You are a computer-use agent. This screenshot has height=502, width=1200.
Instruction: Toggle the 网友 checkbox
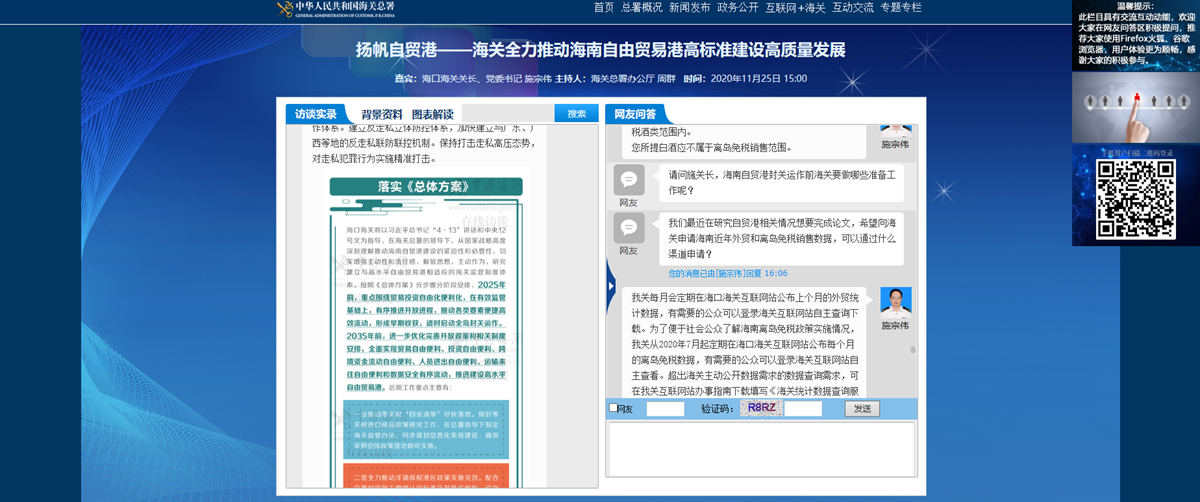tap(613, 408)
